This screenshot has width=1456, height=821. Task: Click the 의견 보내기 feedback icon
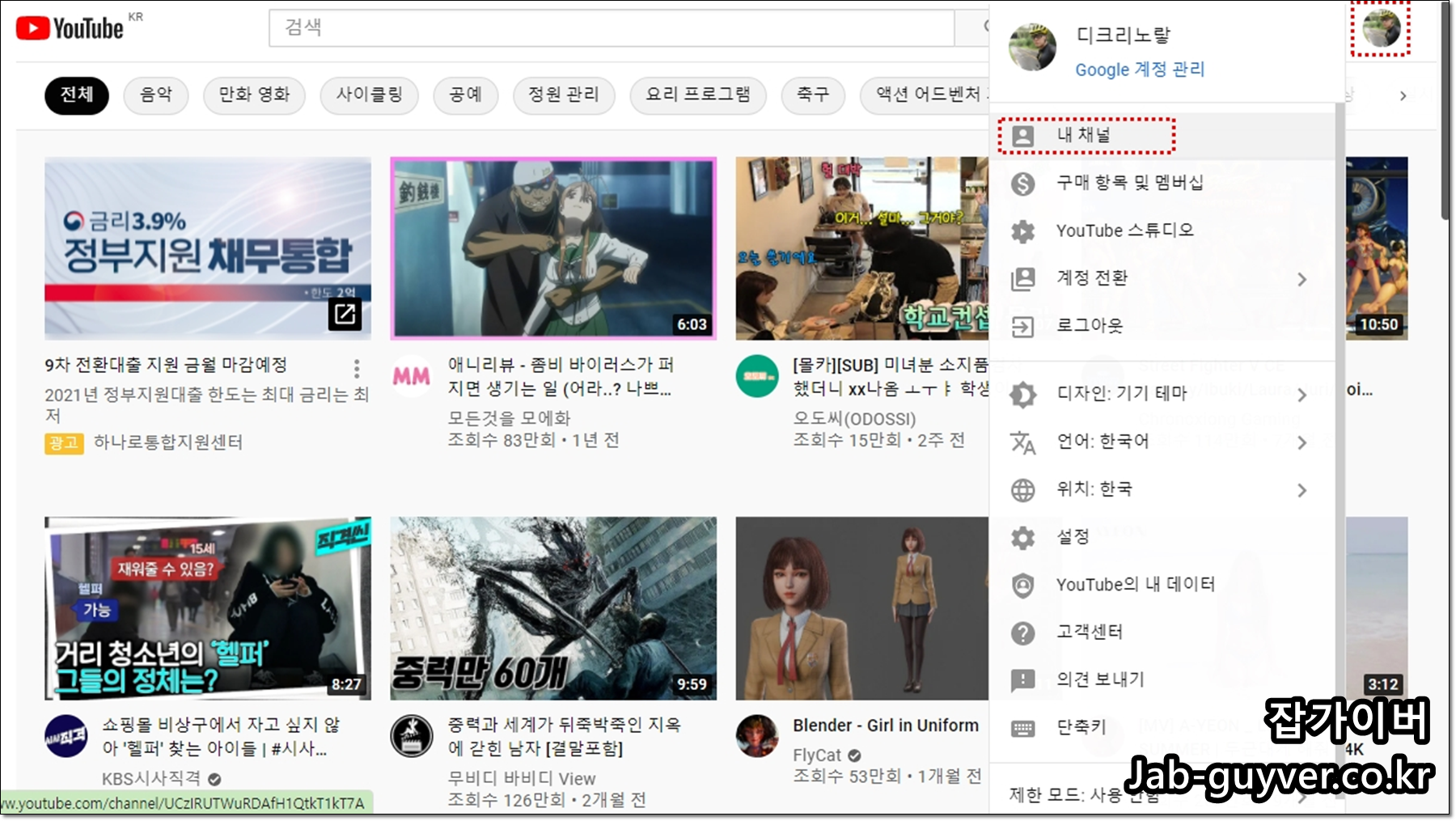[1024, 679]
